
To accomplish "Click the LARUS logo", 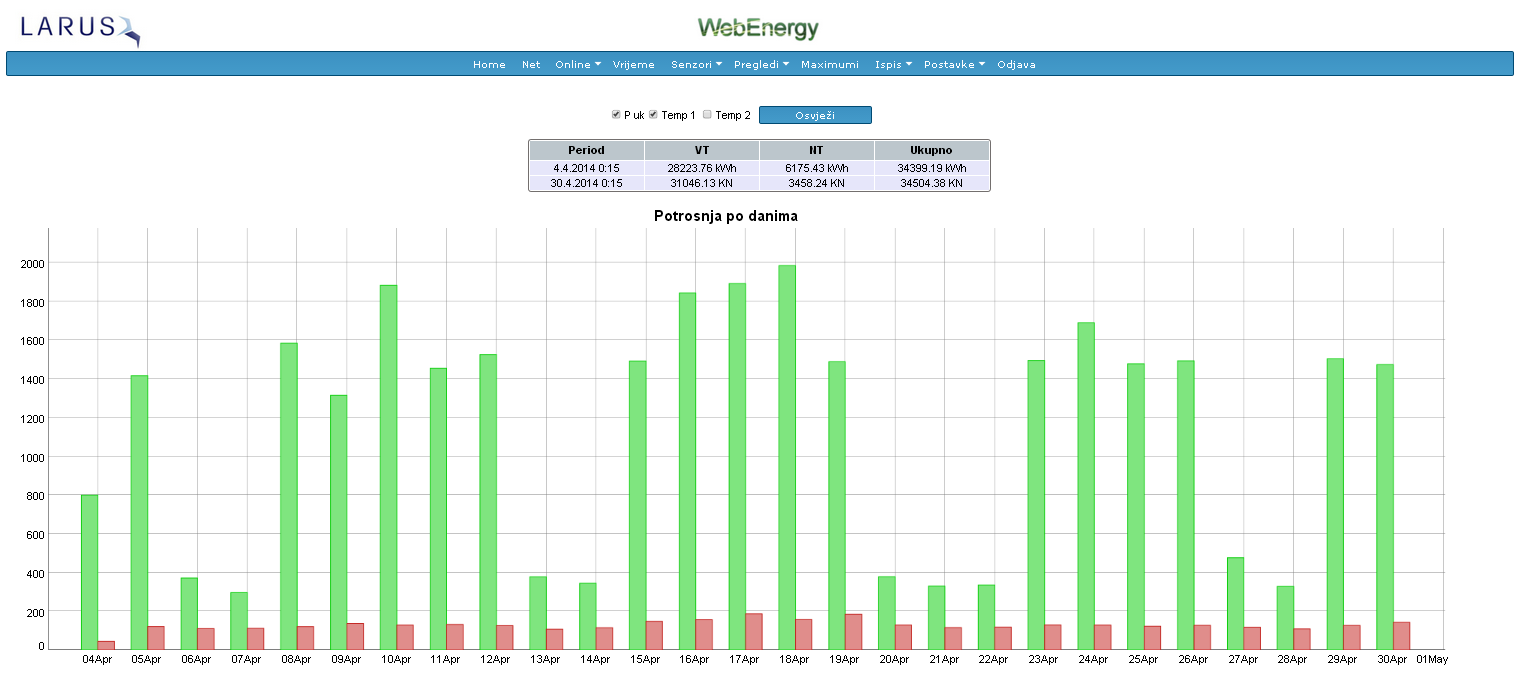I will click(x=80, y=29).
